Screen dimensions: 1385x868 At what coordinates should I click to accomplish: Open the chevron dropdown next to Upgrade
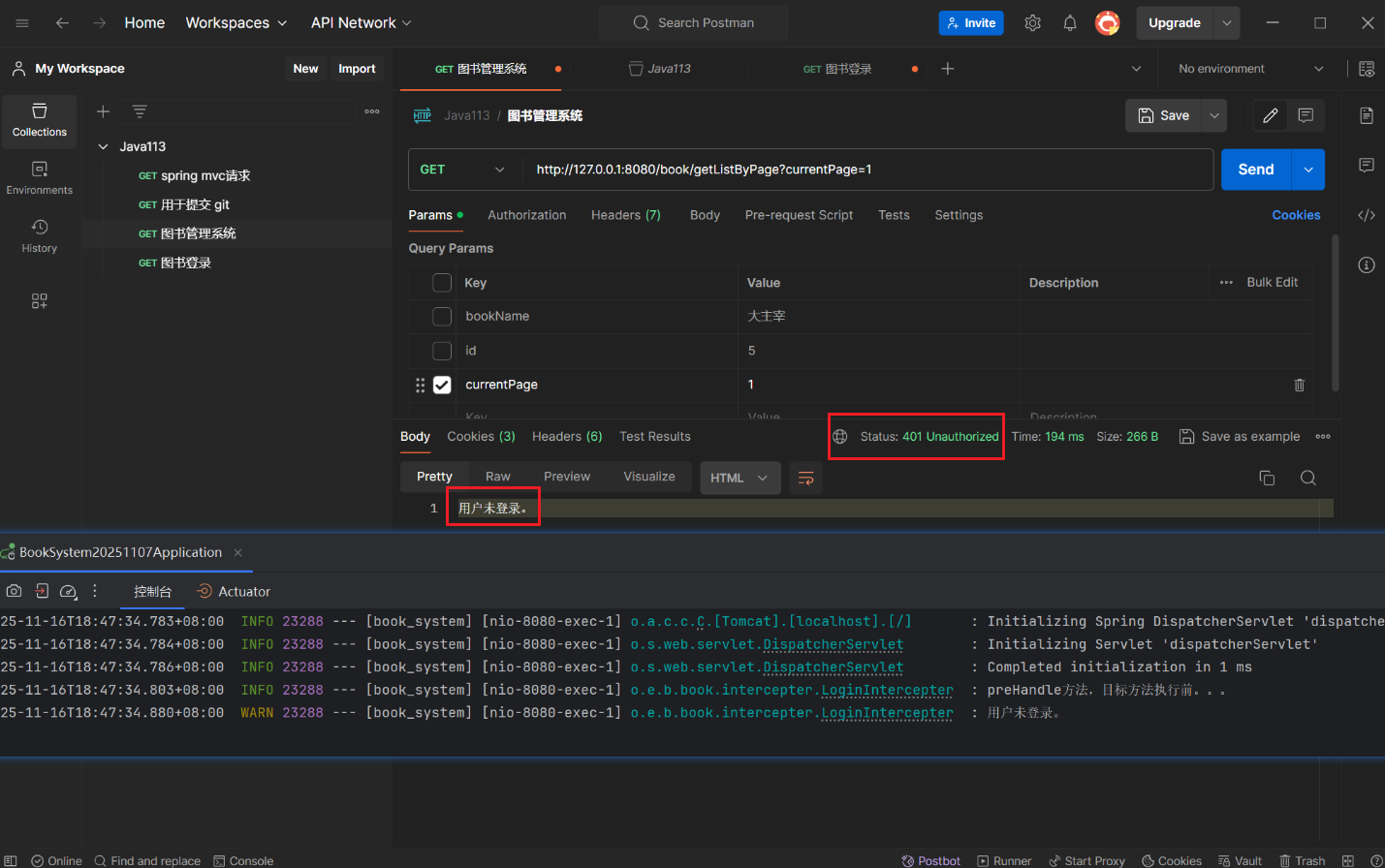1226,23
